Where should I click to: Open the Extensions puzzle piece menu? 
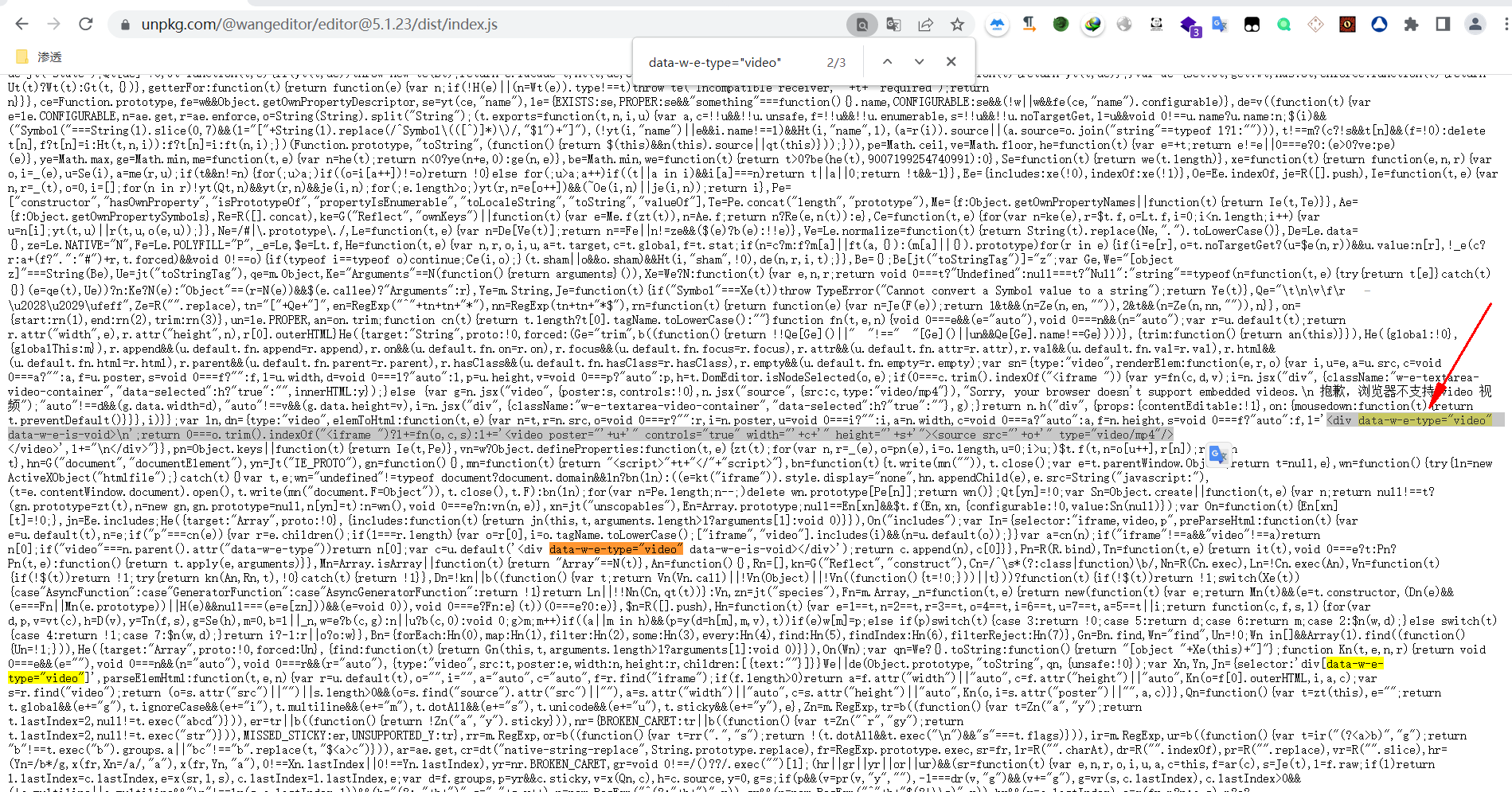pyautogui.click(x=1411, y=25)
